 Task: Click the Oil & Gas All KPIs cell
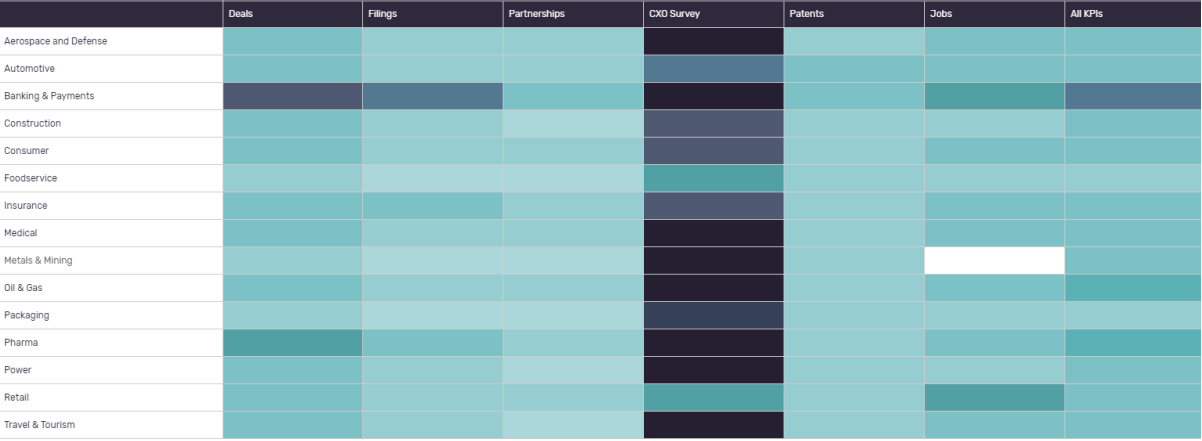point(1133,288)
